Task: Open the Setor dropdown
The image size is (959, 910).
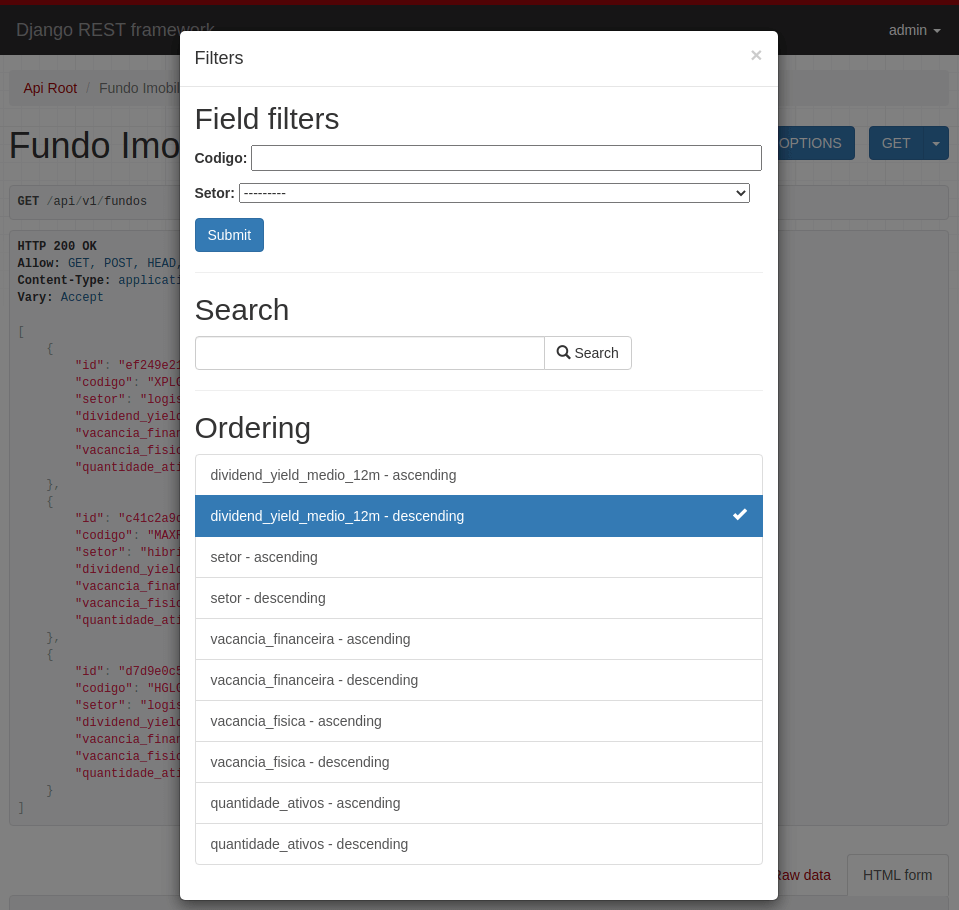Action: click(x=494, y=193)
